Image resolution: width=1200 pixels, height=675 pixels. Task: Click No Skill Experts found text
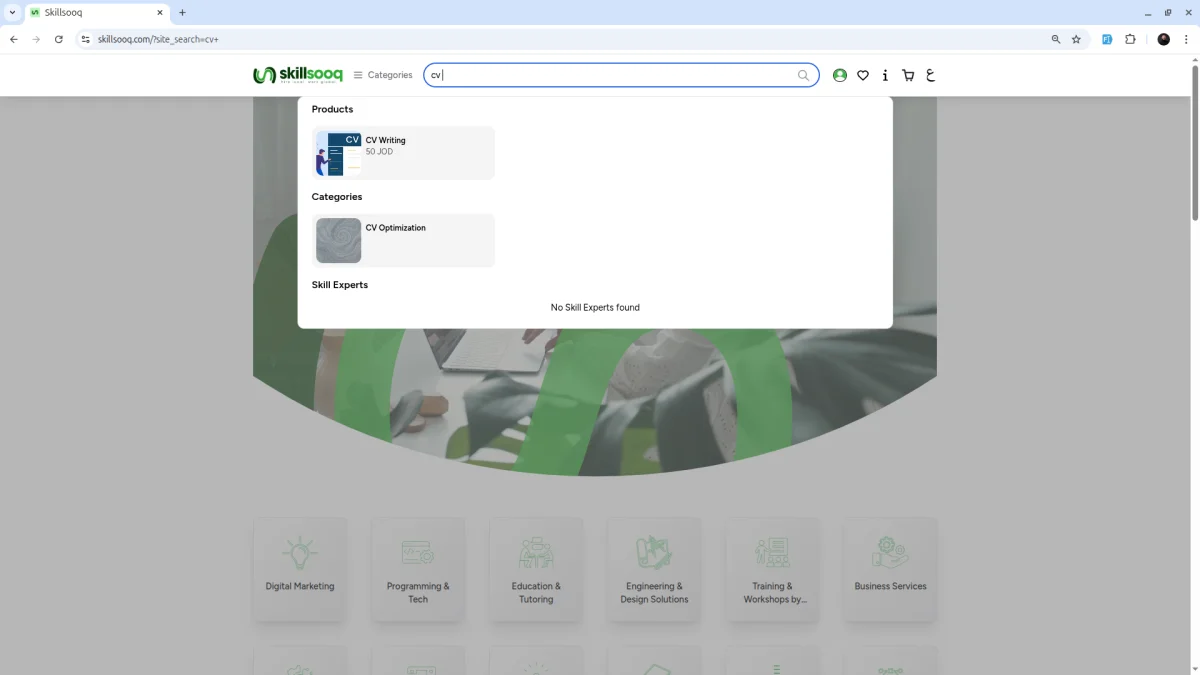click(595, 307)
